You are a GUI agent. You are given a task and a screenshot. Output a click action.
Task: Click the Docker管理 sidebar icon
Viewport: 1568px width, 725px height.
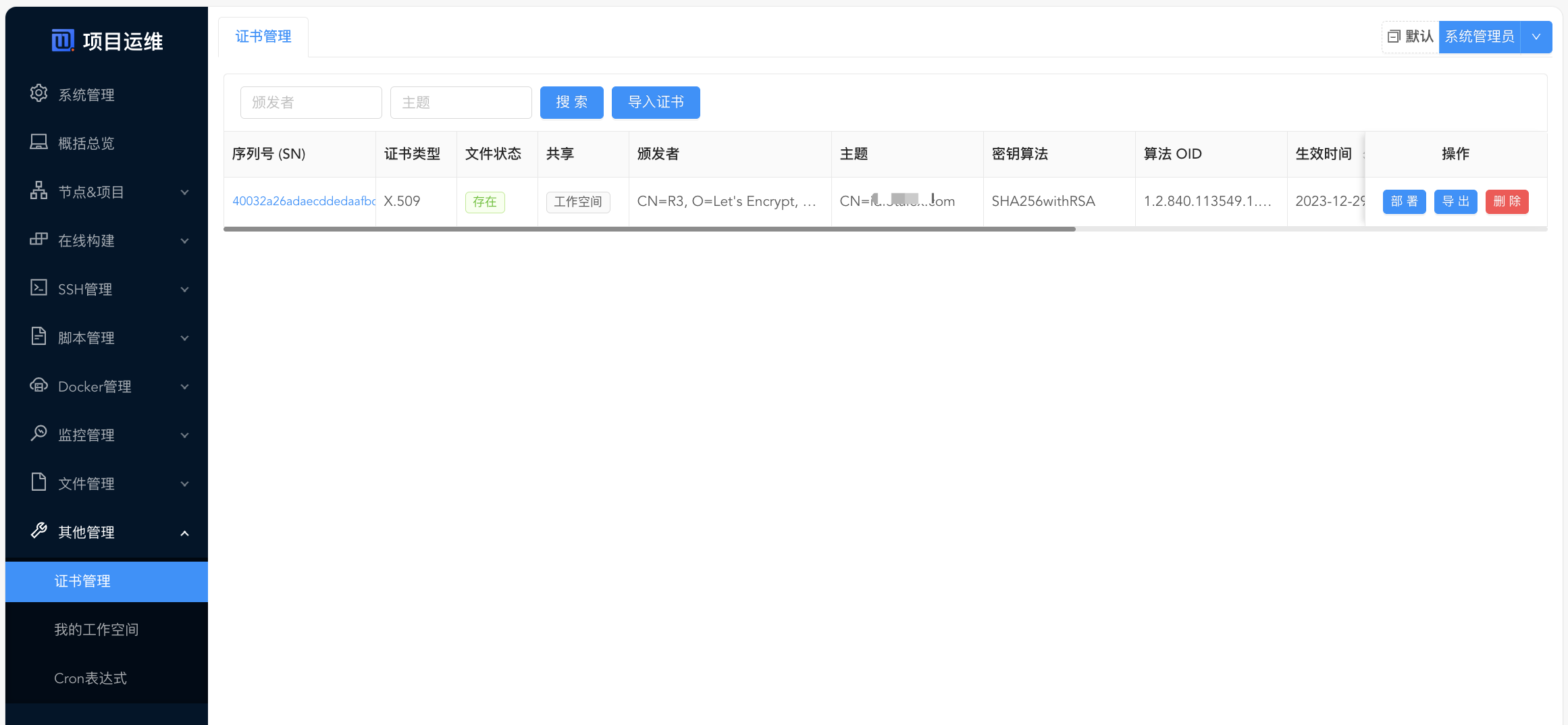click(38, 385)
